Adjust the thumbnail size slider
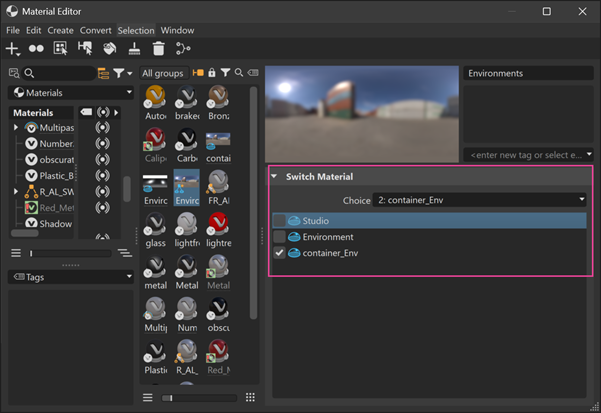This screenshot has width=601, height=413. click(x=199, y=398)
